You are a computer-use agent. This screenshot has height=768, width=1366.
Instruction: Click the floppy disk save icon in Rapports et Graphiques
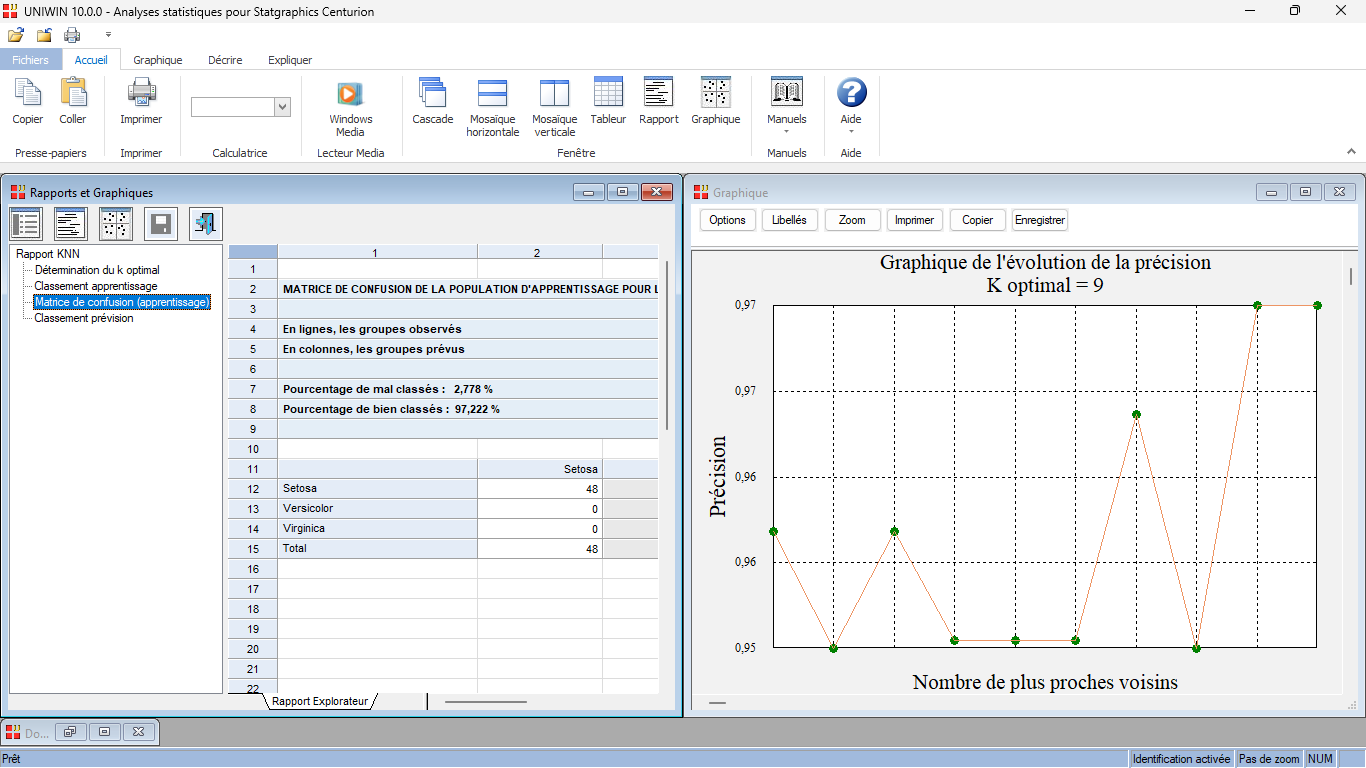(161, 224)
